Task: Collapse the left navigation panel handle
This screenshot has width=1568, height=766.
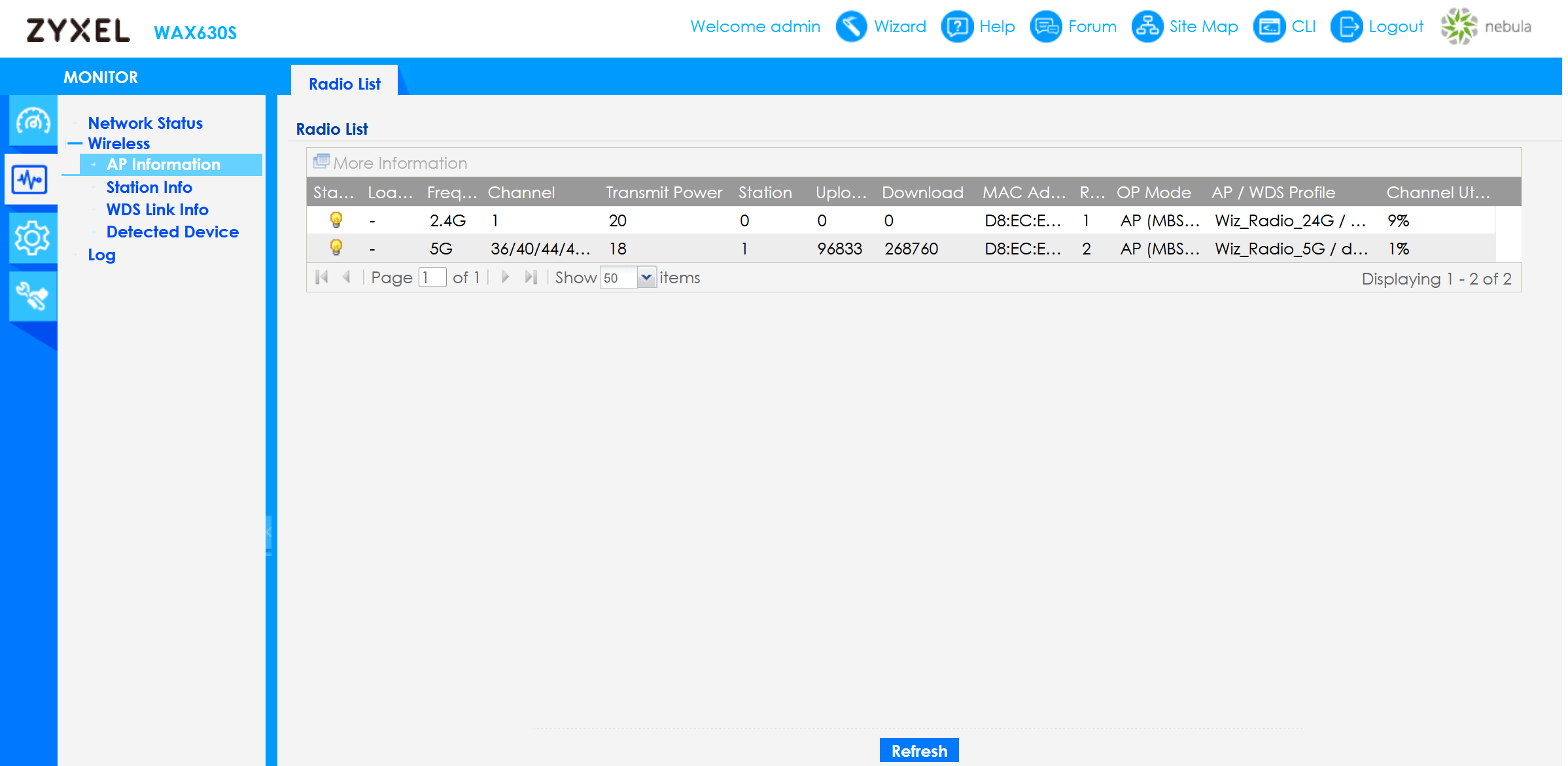Action: click(x=268, y=533)
